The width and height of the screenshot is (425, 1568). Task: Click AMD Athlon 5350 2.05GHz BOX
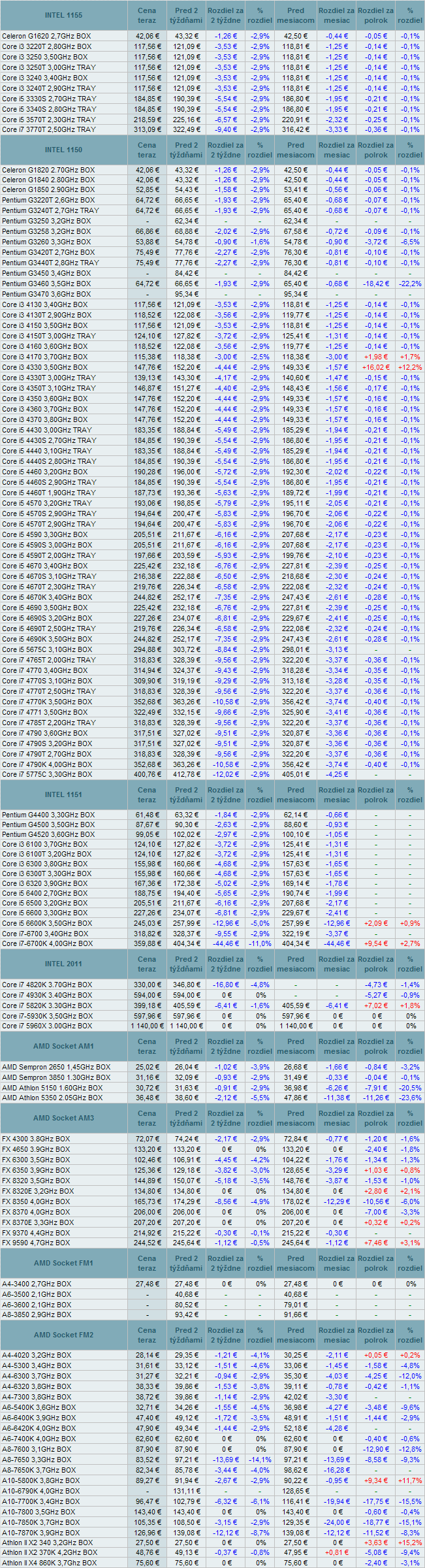tap(52, 1098)
